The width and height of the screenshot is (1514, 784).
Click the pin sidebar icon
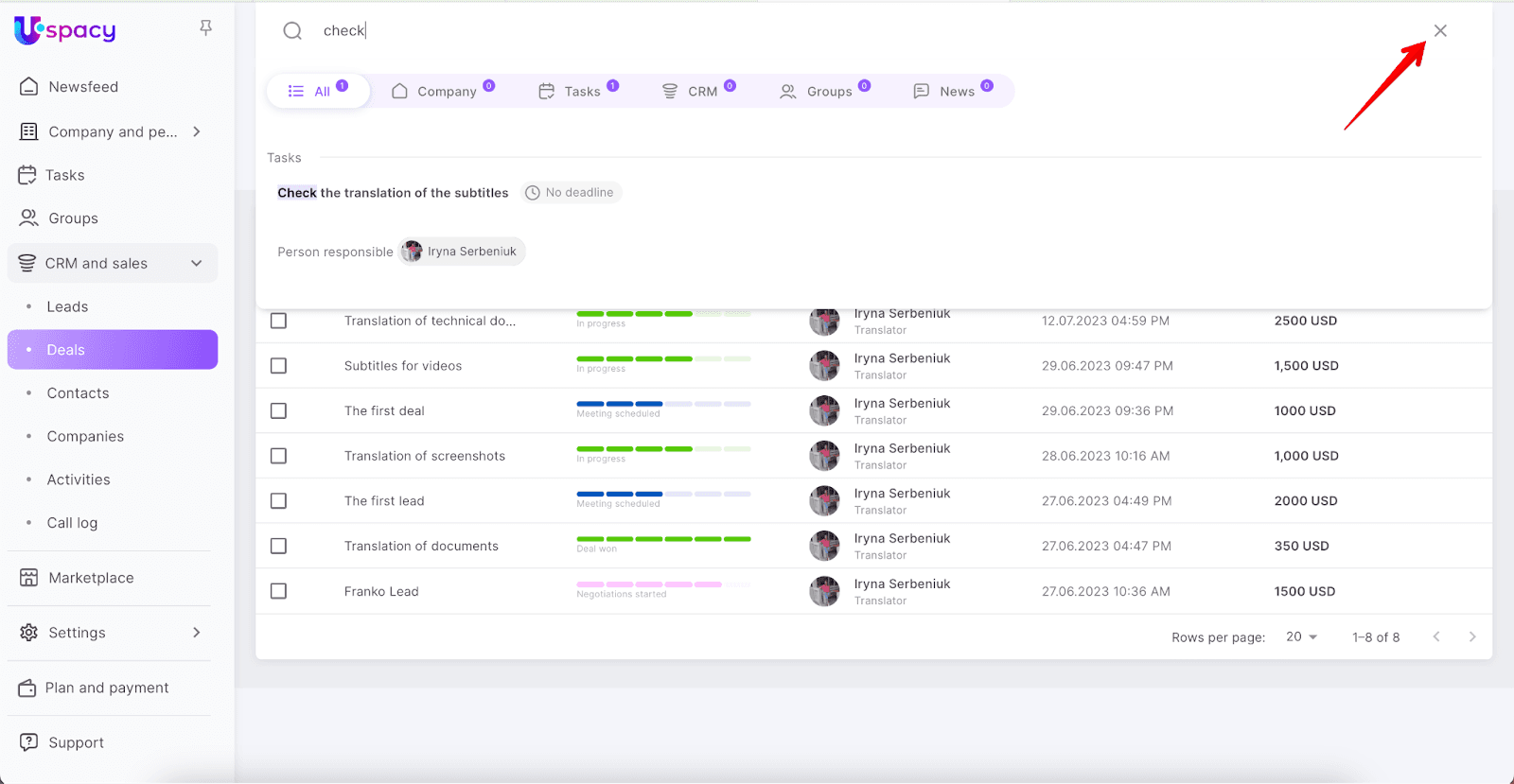pos(205,28)
